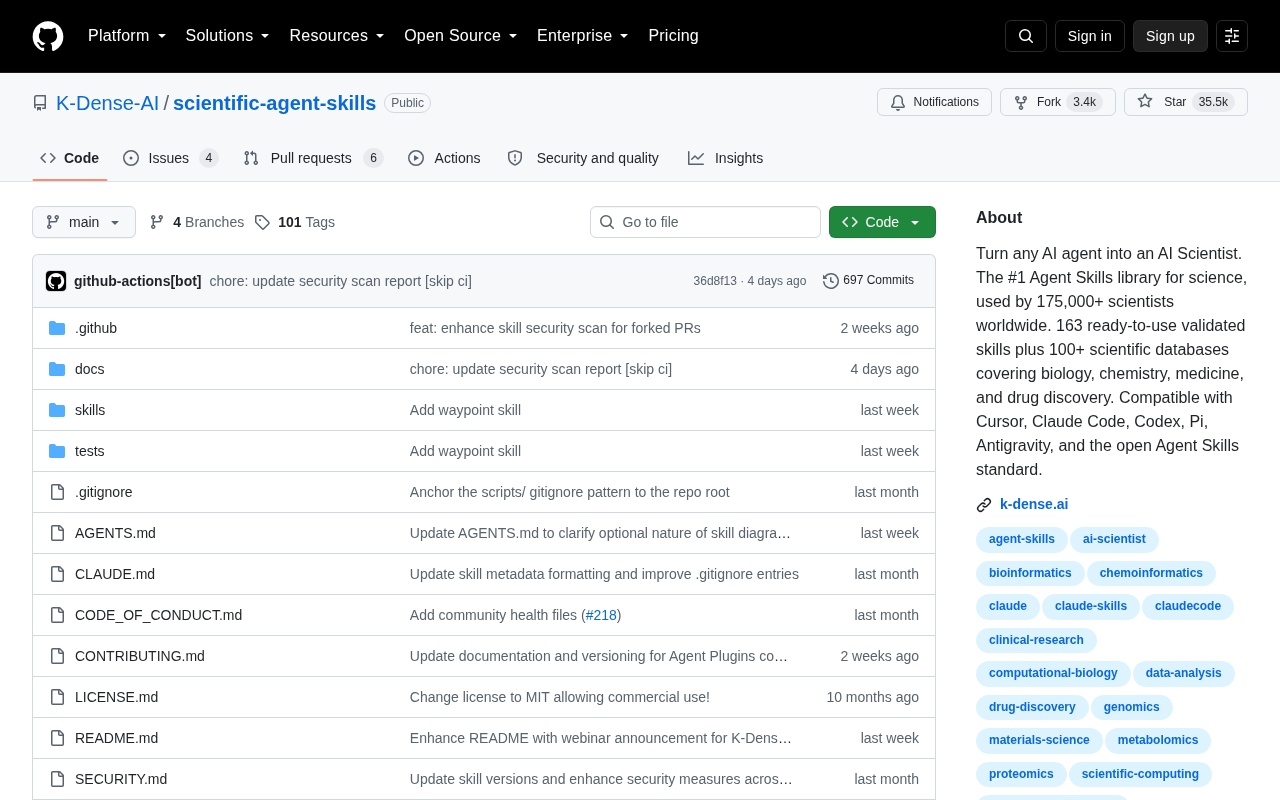
Task: Click the file icon for CLAUDE.md
Action: [x=57, y=574]
